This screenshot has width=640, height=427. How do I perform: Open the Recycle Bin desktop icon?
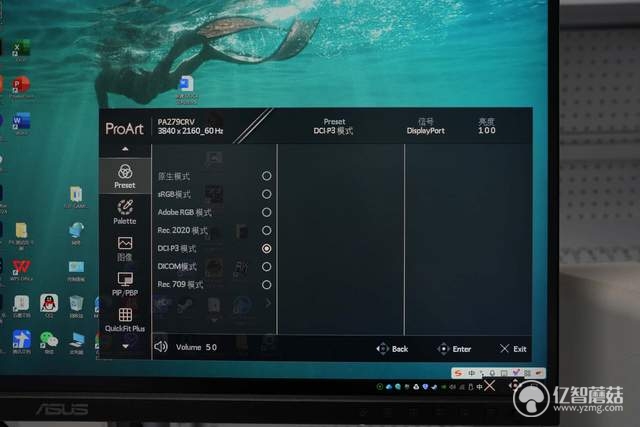click(x=76, y=306)
